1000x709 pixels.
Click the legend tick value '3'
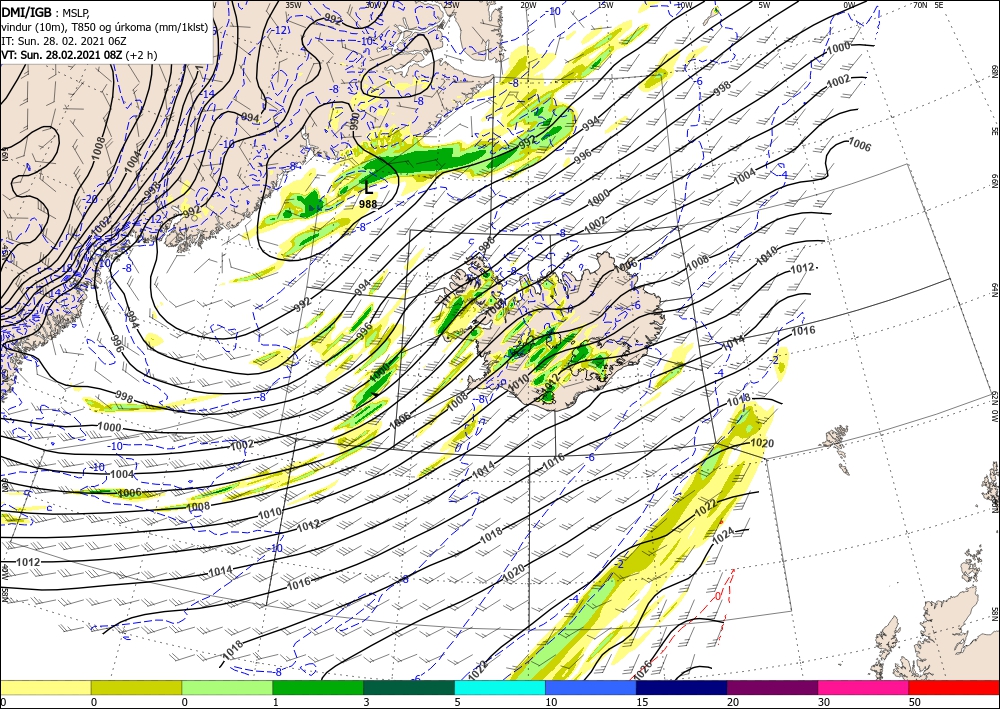point(366,702)
